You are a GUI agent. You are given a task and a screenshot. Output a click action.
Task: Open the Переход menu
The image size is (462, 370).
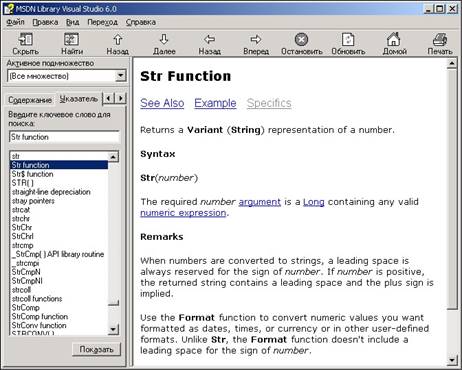102,22
